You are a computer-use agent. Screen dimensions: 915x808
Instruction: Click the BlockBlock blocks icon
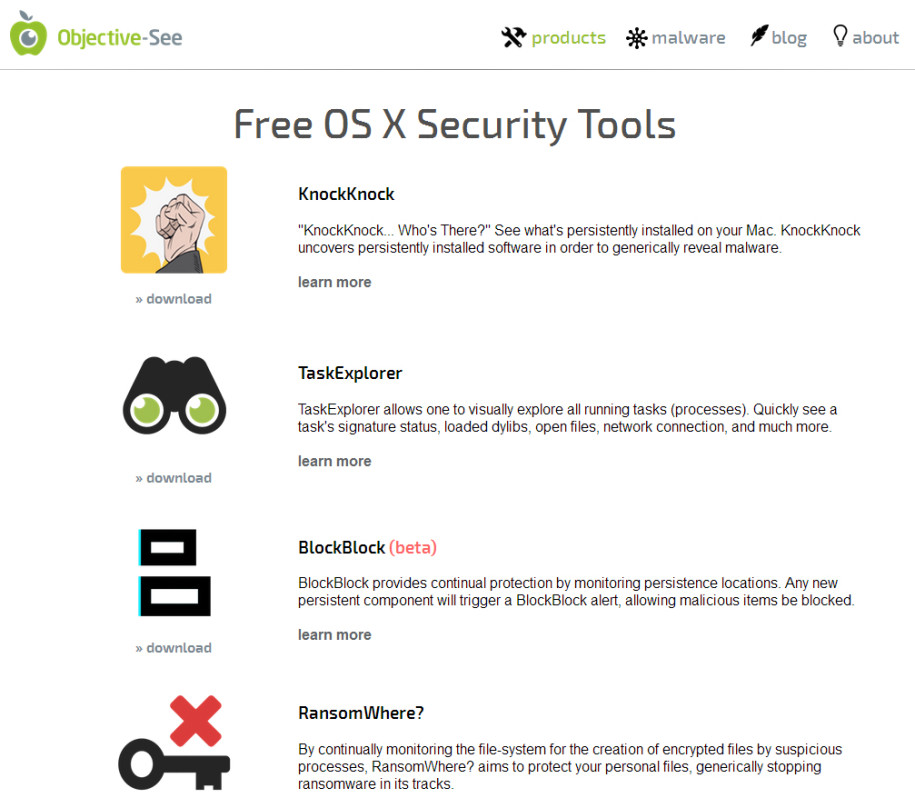[x=174, y=572]
